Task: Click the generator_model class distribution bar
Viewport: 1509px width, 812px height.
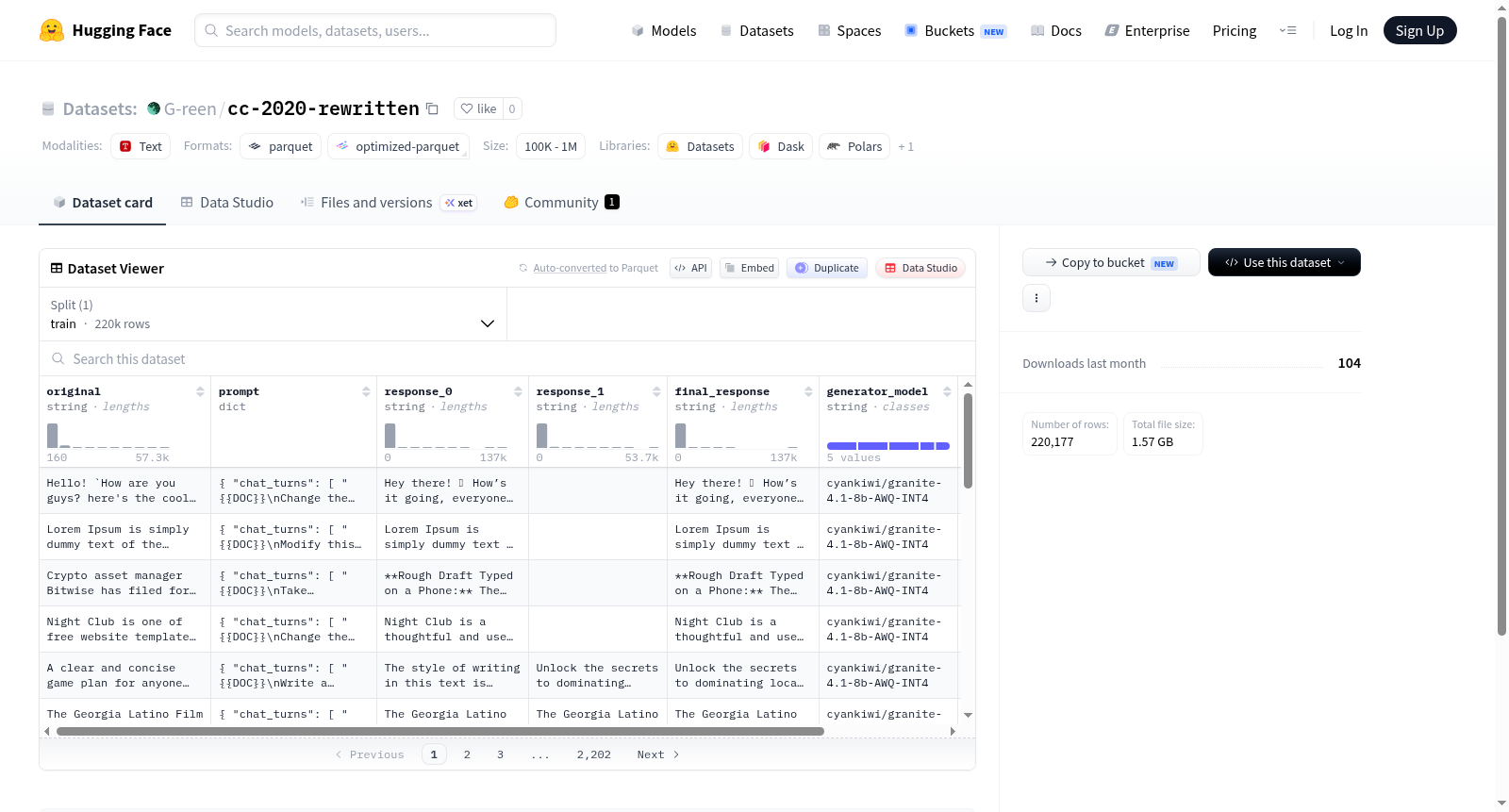Action: (x=888, y=446)
